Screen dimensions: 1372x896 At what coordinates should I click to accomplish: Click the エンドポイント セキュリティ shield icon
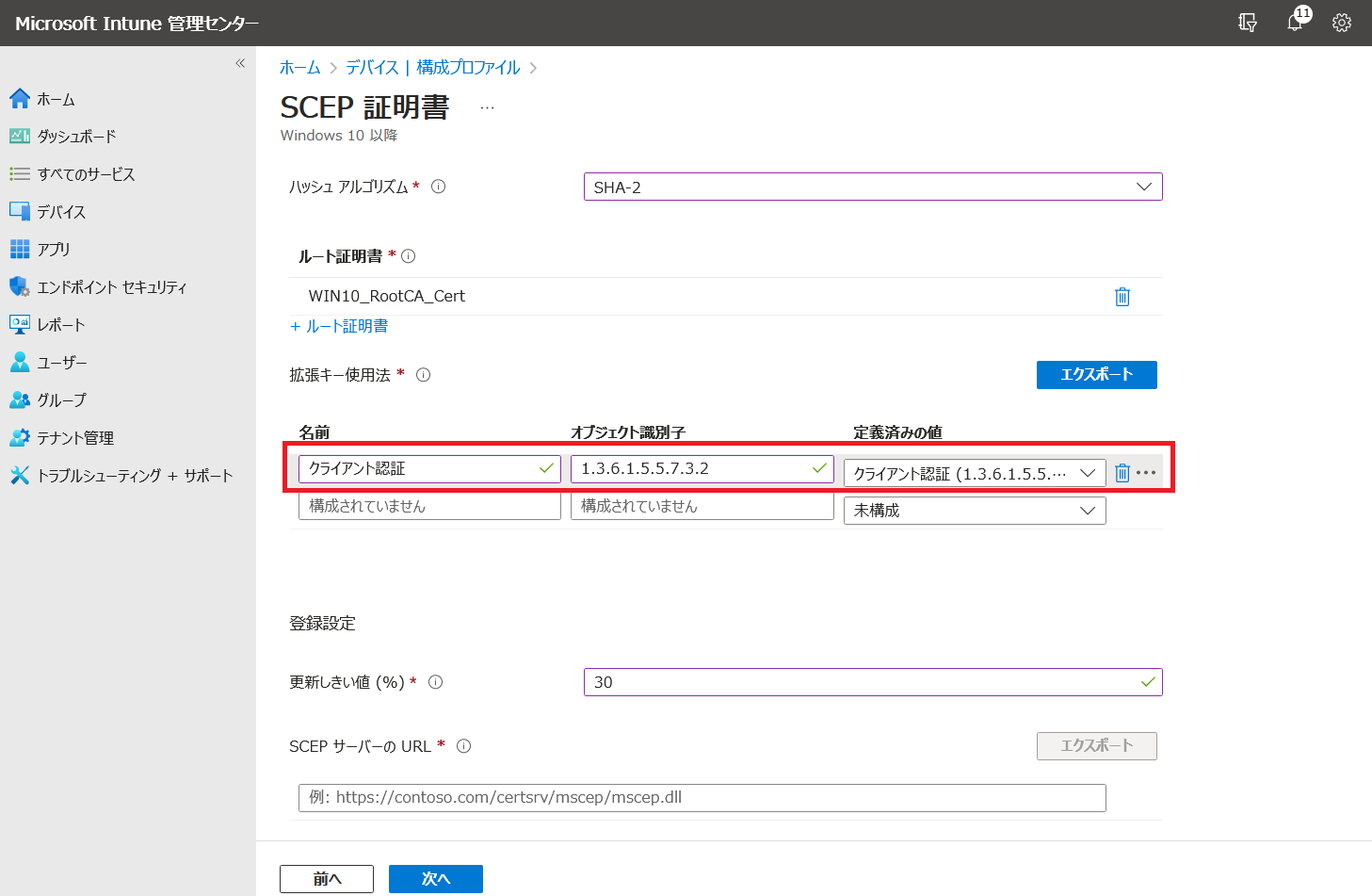click(x=20, y=286)
